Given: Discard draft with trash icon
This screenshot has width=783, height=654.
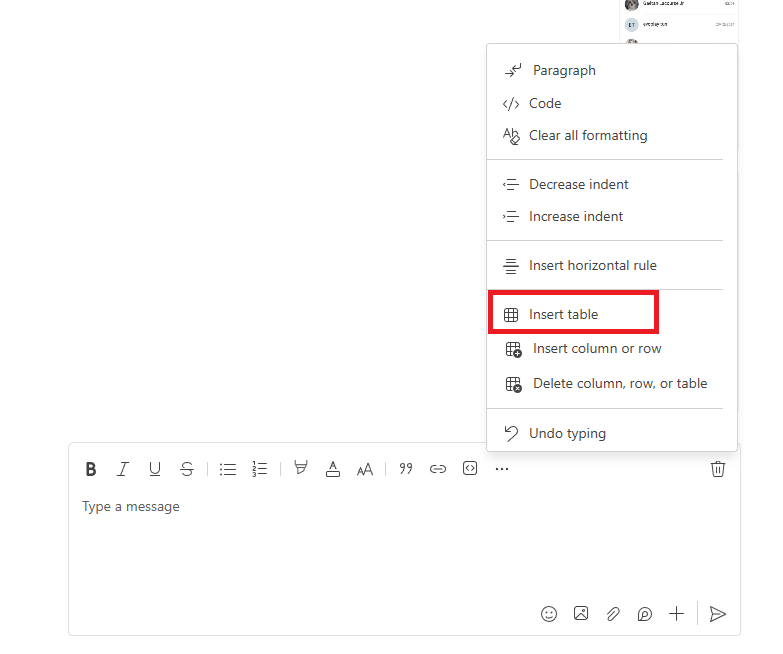Looking at the screenshot, I should [x=718, y=469].
